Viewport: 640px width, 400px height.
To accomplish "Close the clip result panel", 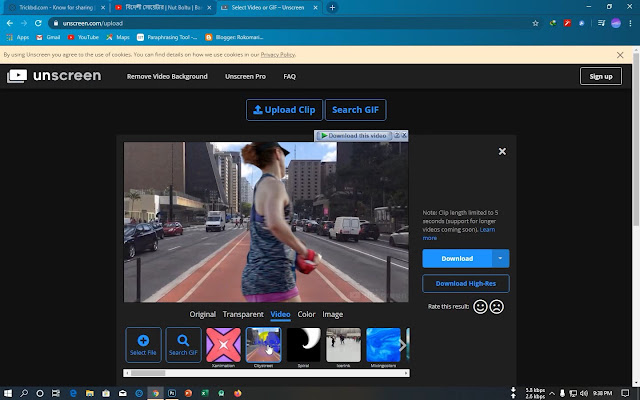I will pos(502,151).
